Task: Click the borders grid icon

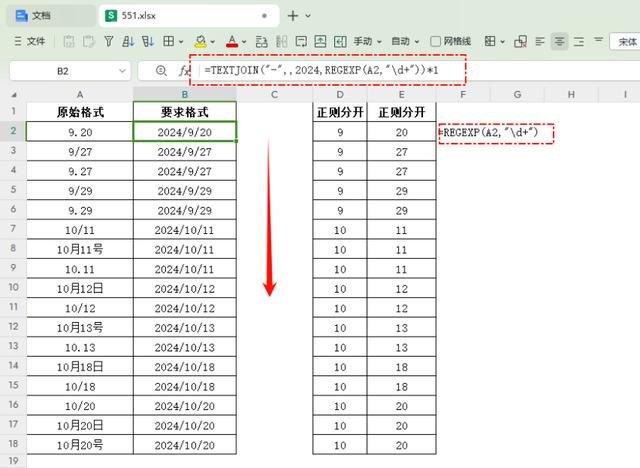Action: 168,41
